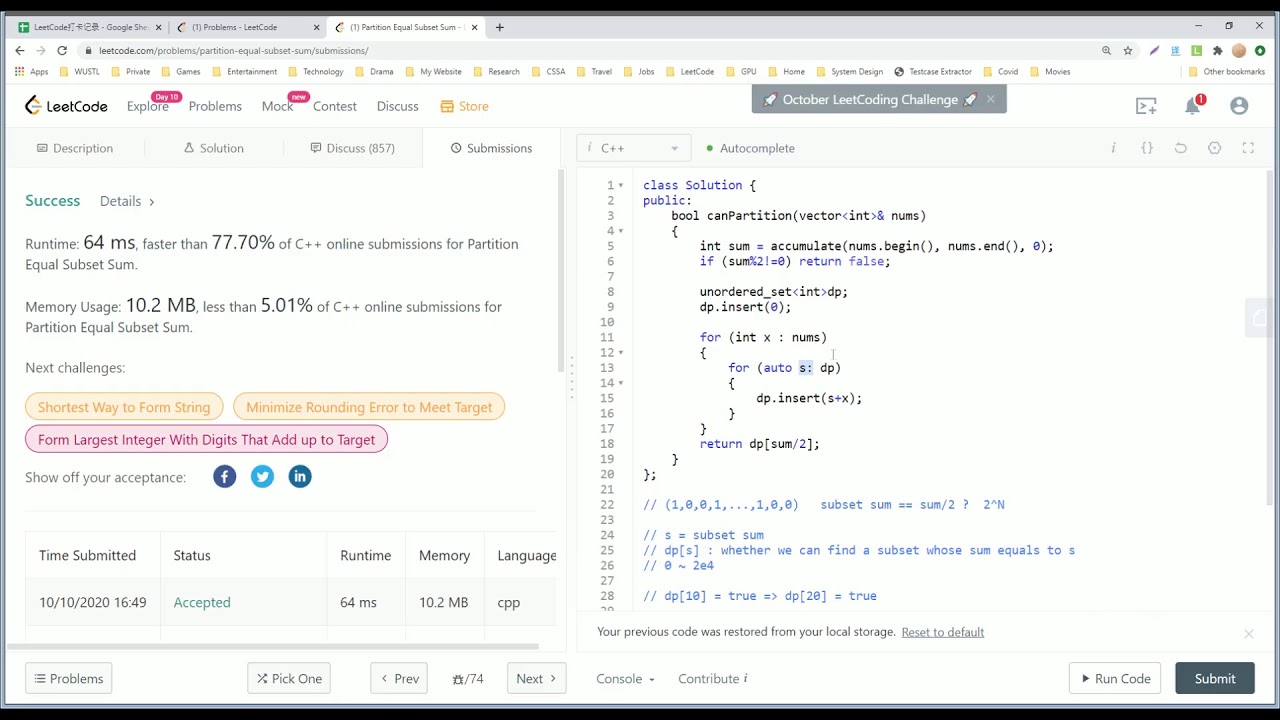Switch to the Description tab
Screen dimensions: 1280x720
75,148
